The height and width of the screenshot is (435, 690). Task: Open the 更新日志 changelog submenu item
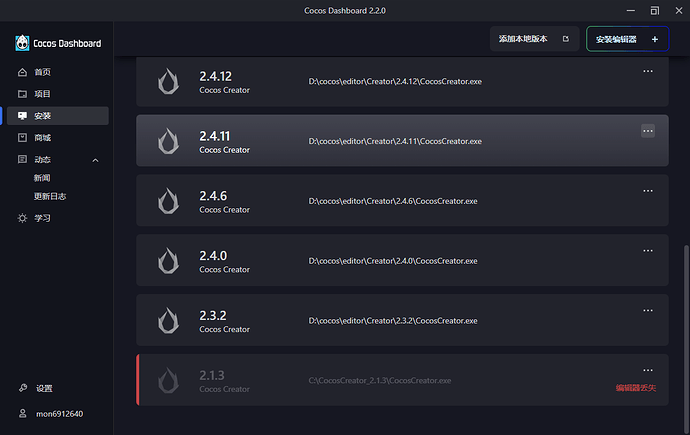point(50,196)
